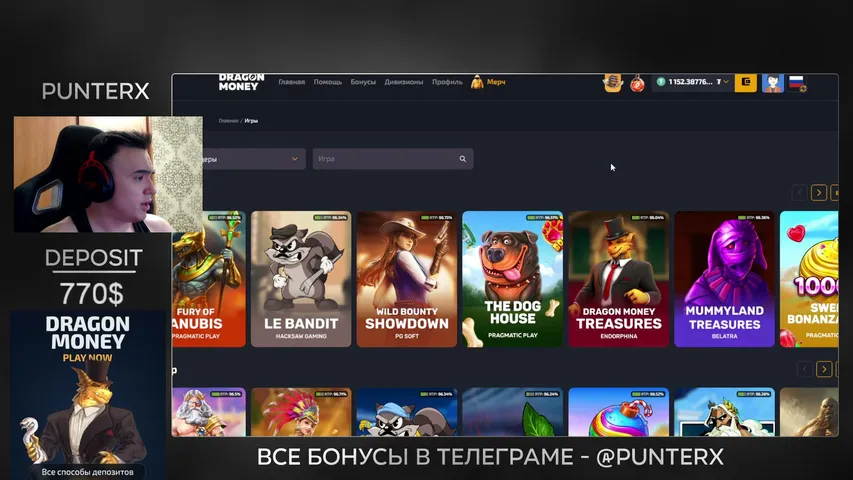
Task: Open the Дивизионы menu item
Action: click(404, 82)
